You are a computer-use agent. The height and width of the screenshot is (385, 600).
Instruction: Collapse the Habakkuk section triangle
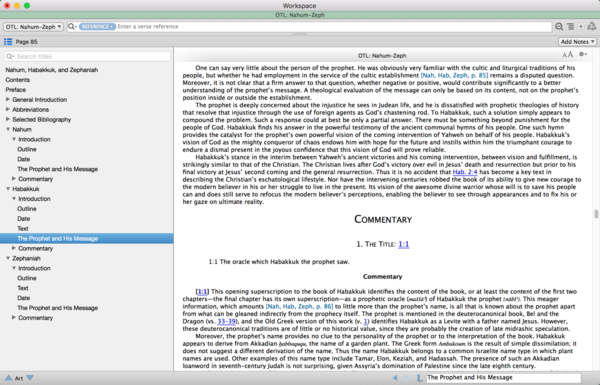[8, 189]
